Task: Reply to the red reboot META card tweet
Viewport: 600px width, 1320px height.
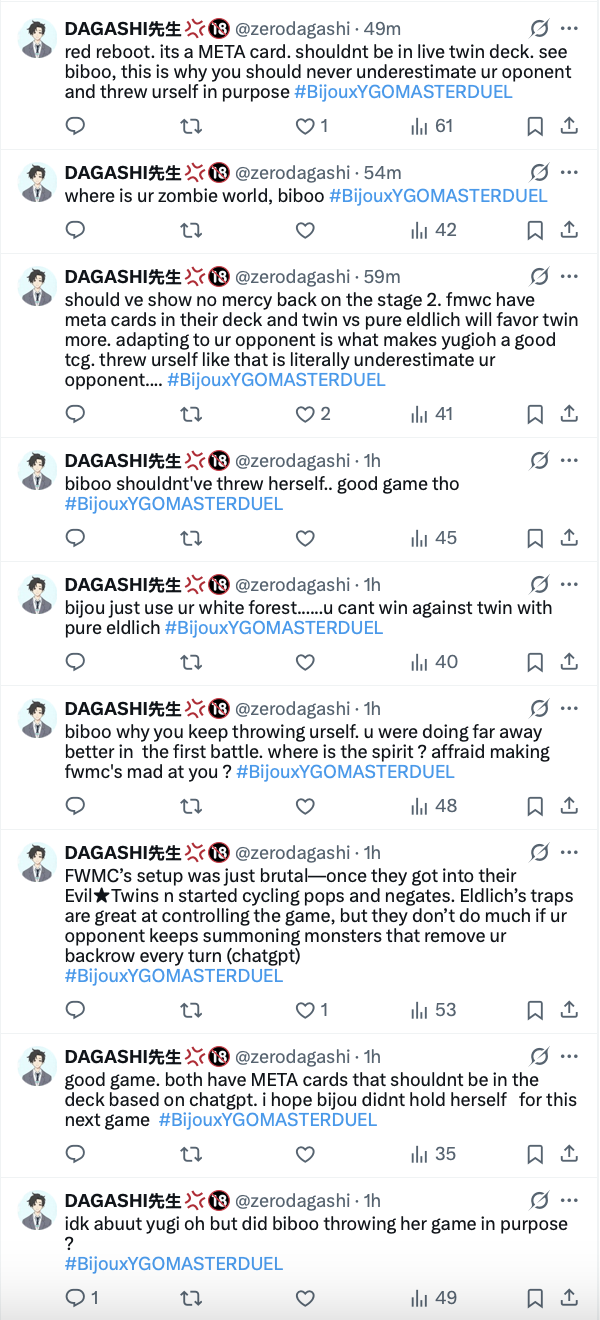Action: point(75,126)
